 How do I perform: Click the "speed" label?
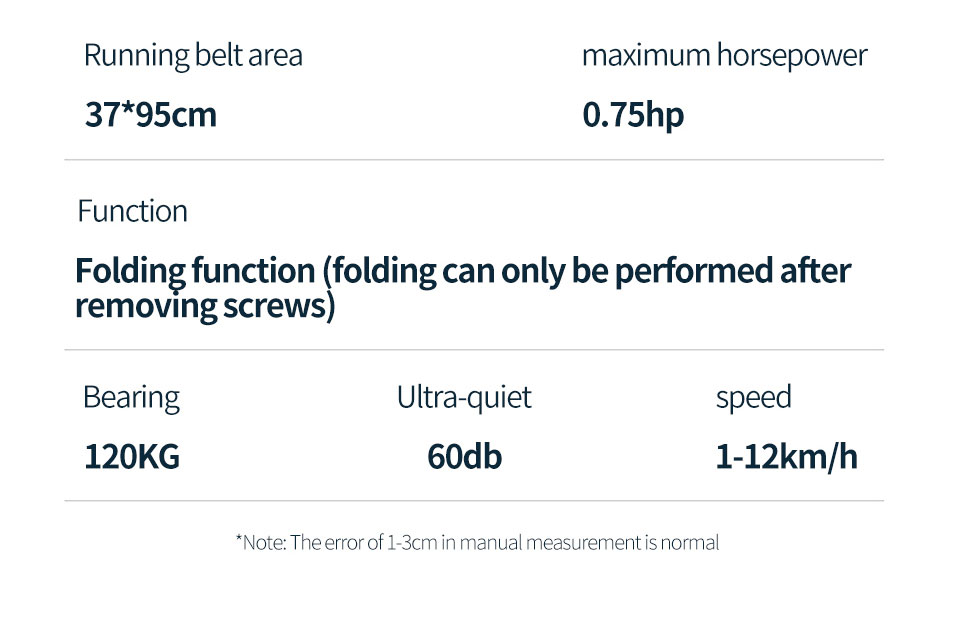click(x=753, y=397)
